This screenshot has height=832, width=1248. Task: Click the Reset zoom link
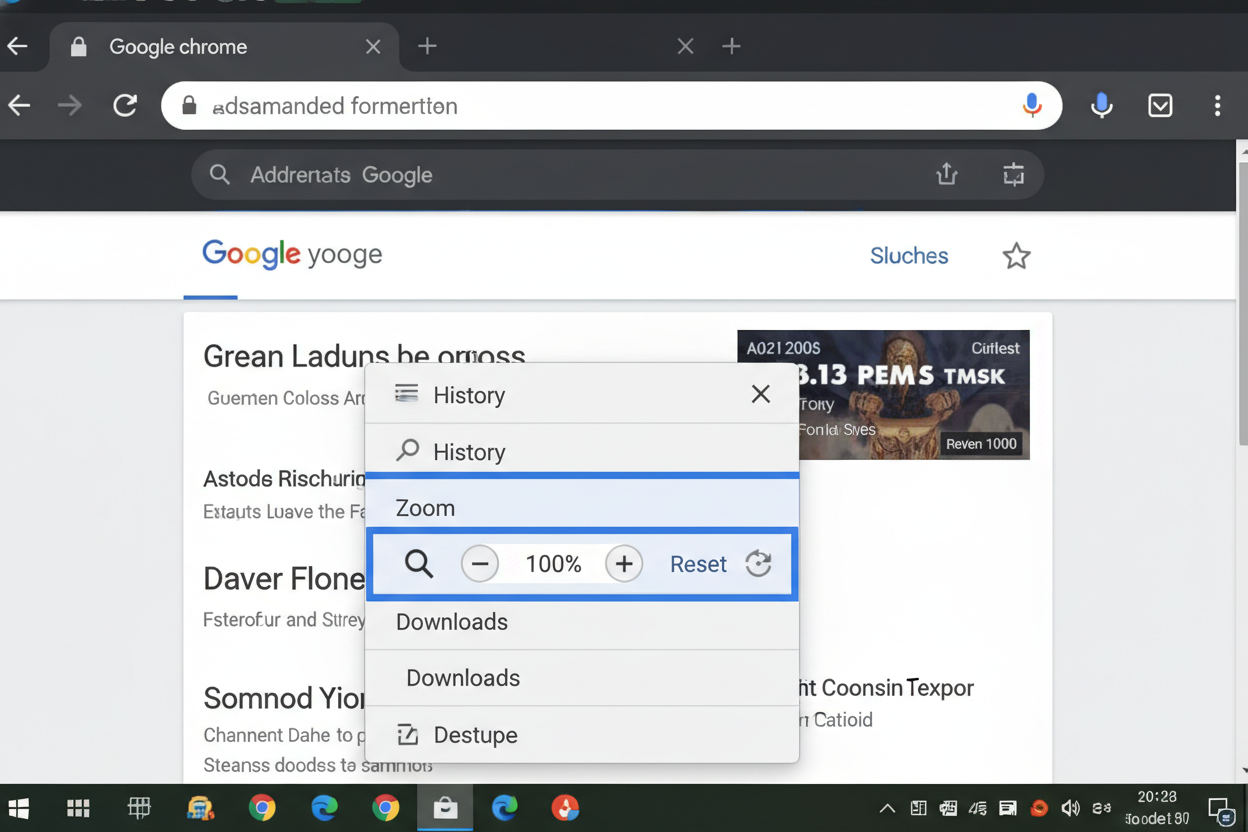coord(697,564)
